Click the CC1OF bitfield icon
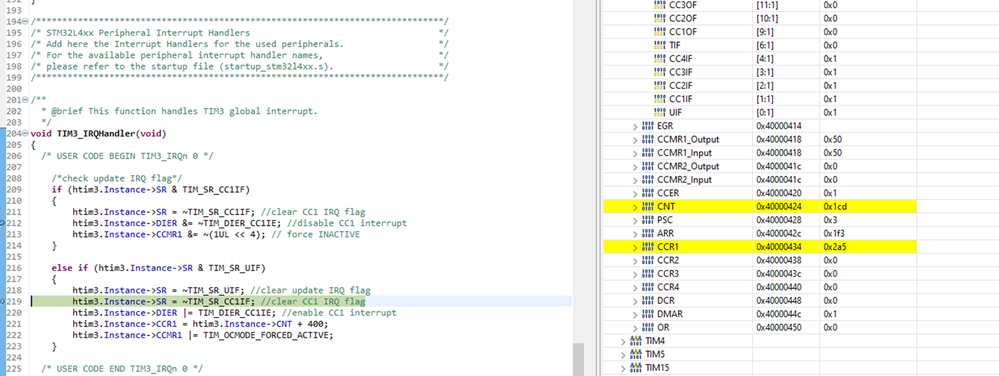Viewport: 999px width, 376px height. 660,32
